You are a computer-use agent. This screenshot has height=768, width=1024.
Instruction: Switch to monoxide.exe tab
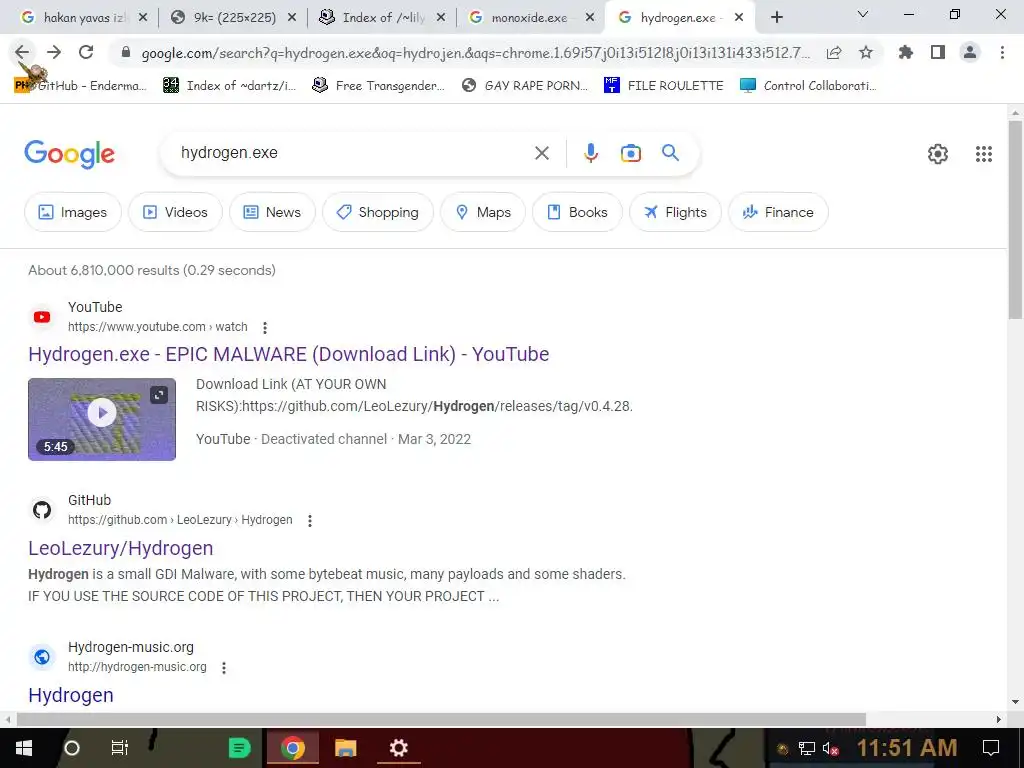pyautogui.click(x=529, y=18)
